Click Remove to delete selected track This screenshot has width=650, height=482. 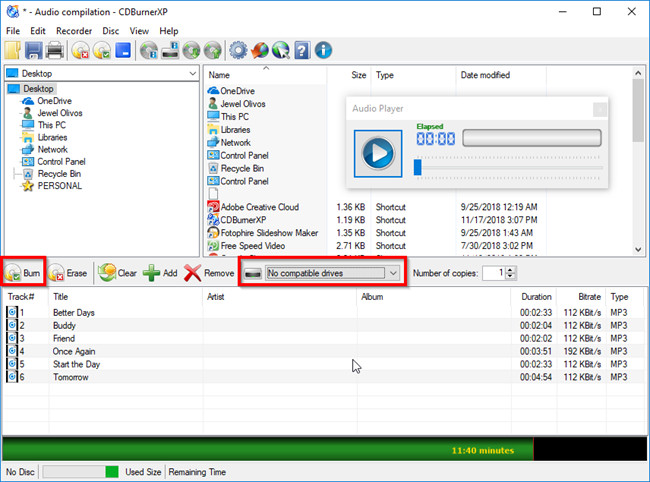click(209, 273)
